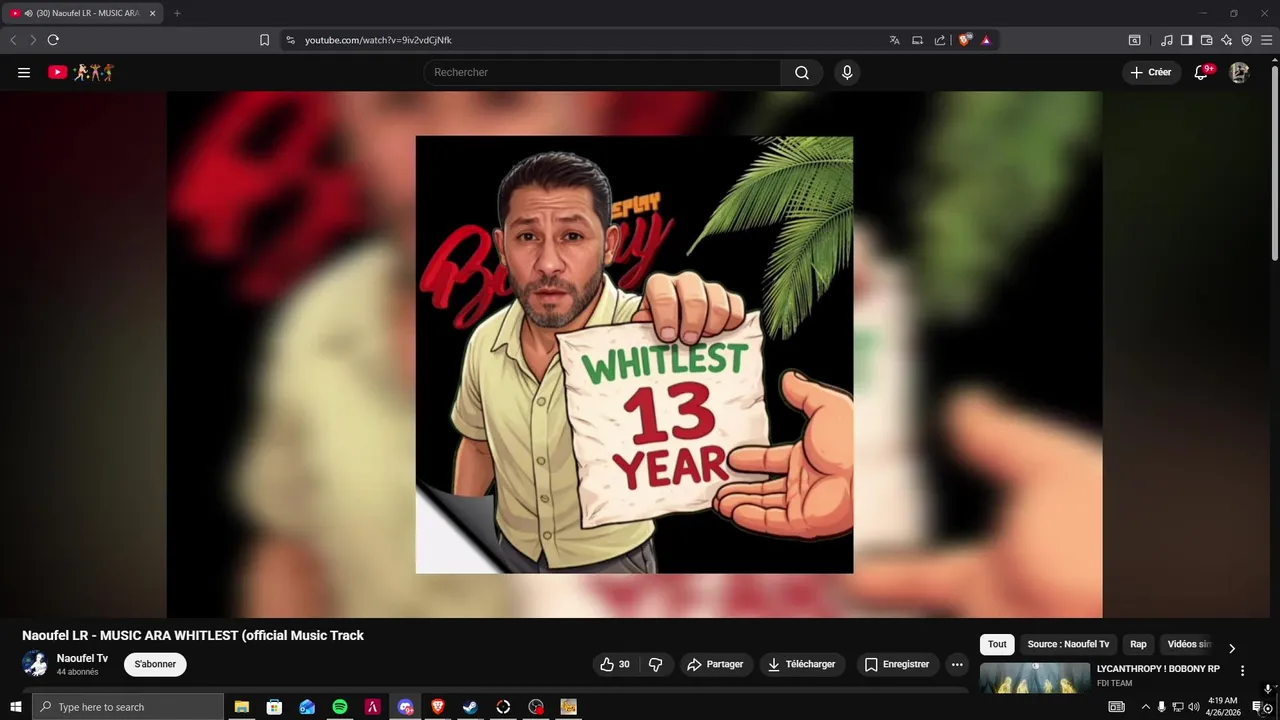Viewport: 1280px width, 720px height.
Task: Click the Télécharger download button
Action: click(801, 664)
